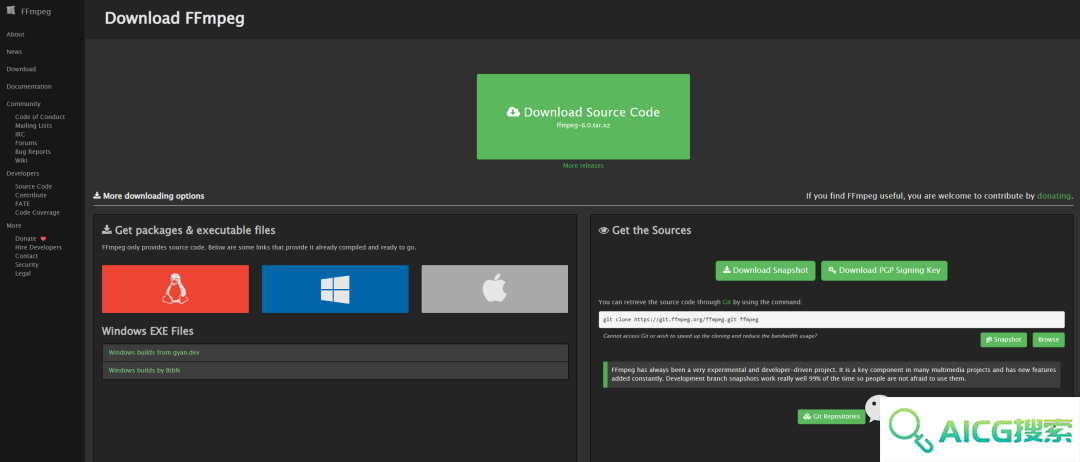Open Forums link in sidebar

point(26,143)
